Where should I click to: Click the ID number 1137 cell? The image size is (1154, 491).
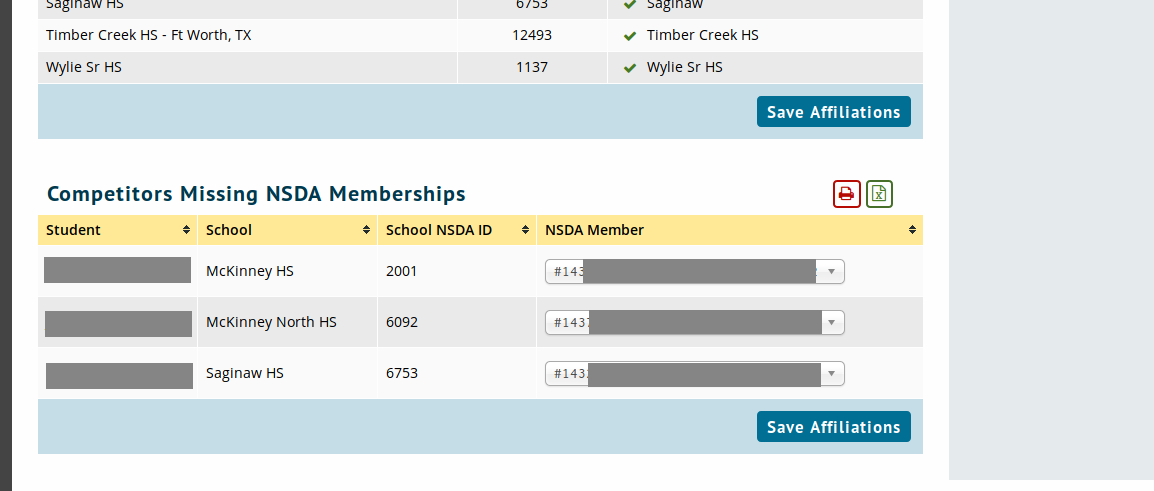(x=532, y=67)
